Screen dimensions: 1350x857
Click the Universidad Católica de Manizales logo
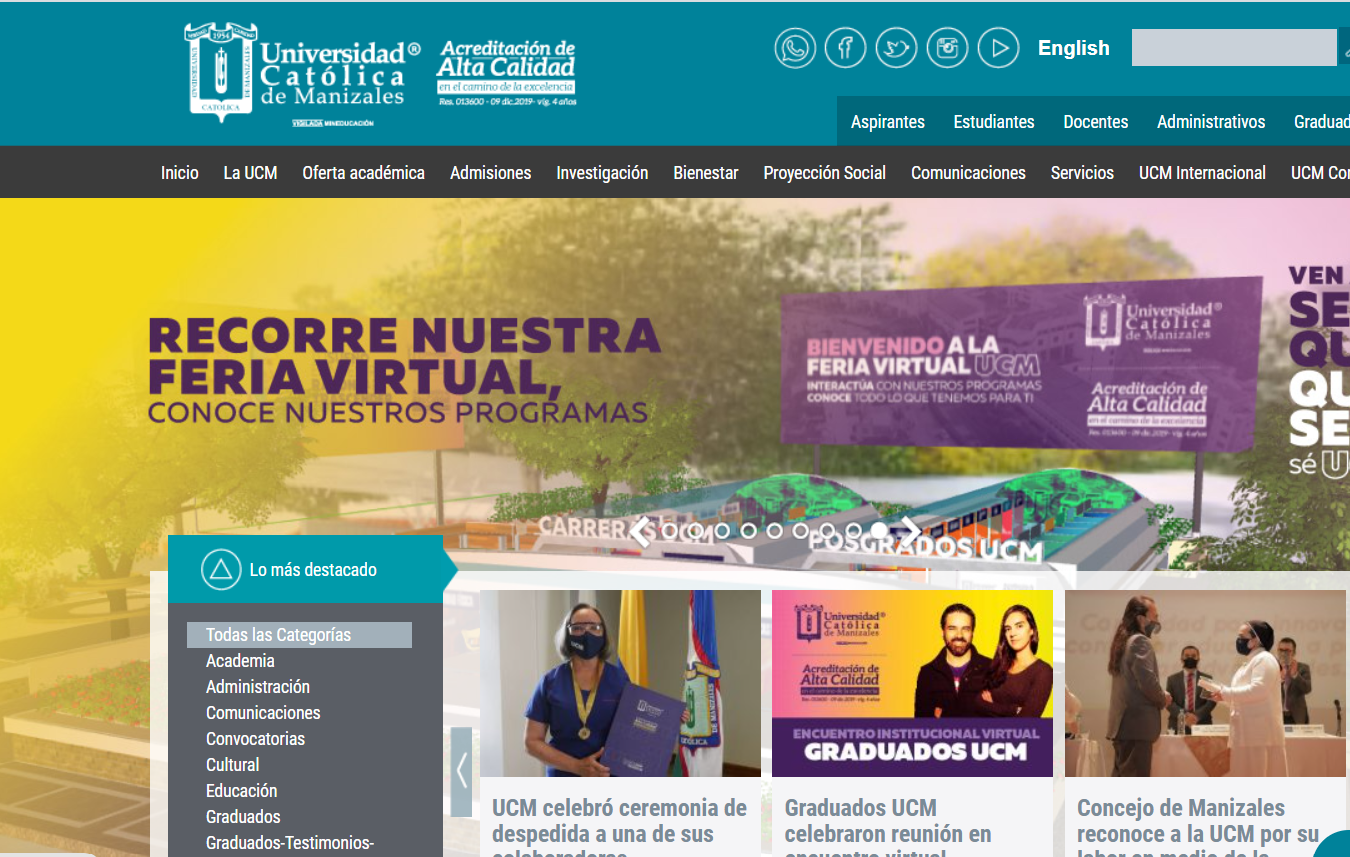[x=303, y=74]
